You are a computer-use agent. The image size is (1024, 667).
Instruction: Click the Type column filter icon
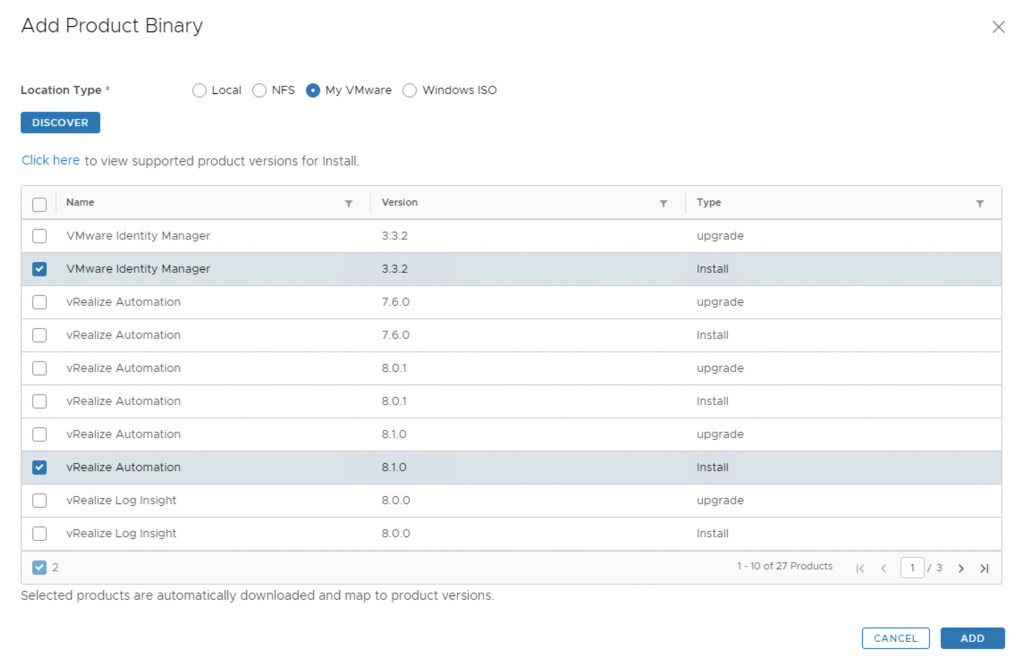click(980, 203)
